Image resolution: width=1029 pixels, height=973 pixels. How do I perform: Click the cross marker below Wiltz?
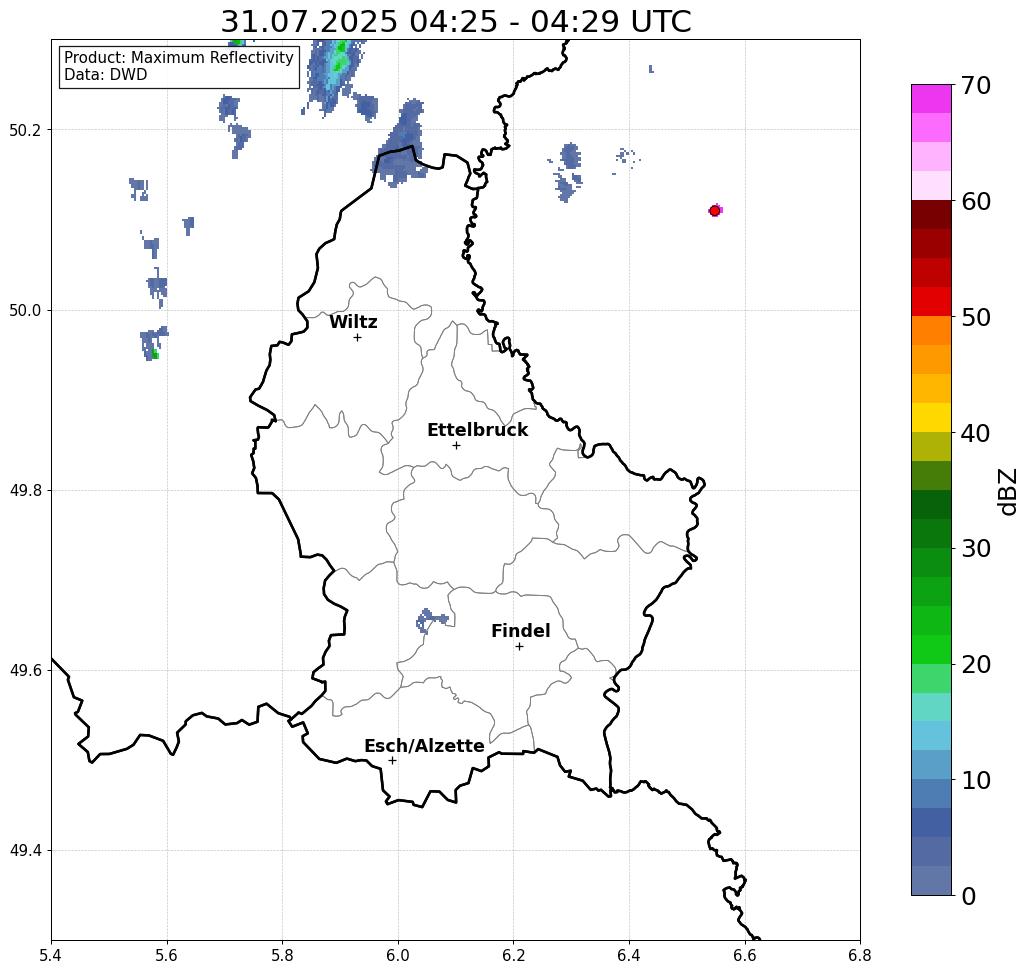pyautogui.click(x=357, y=337)
